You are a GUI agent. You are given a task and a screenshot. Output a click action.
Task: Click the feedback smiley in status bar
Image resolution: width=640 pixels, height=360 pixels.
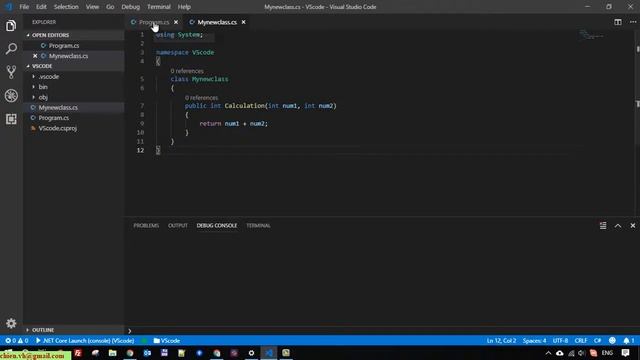pos(612,340)
